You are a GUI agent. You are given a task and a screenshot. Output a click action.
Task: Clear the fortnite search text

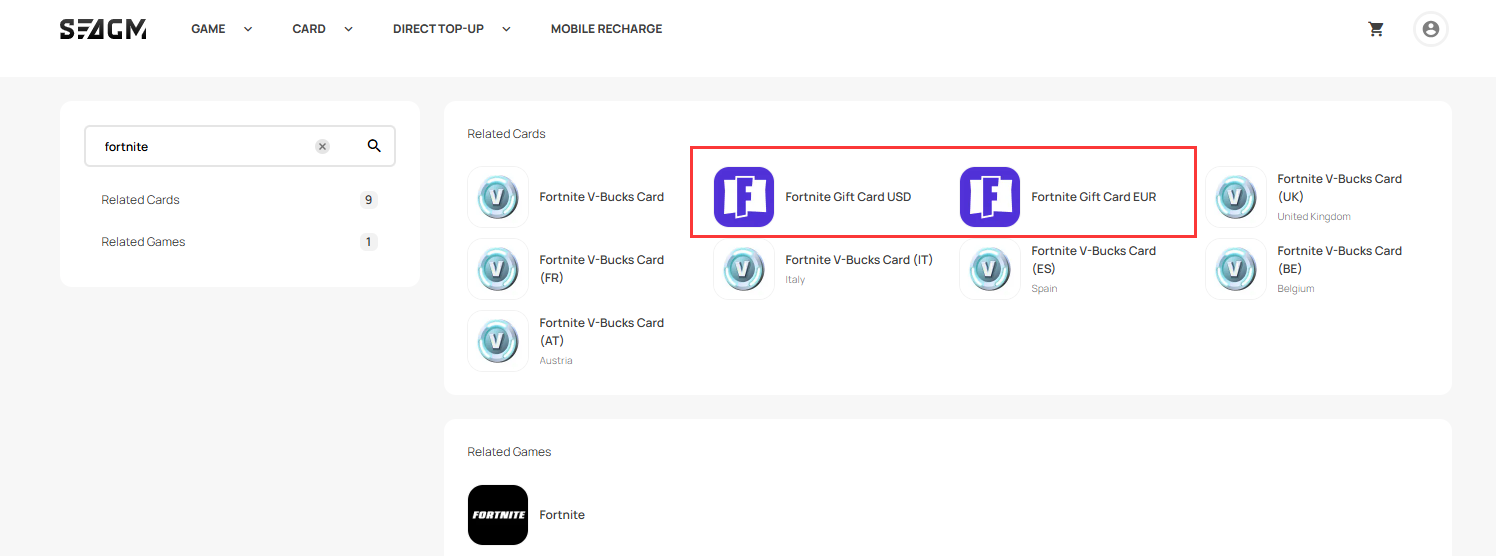point(322,146)
